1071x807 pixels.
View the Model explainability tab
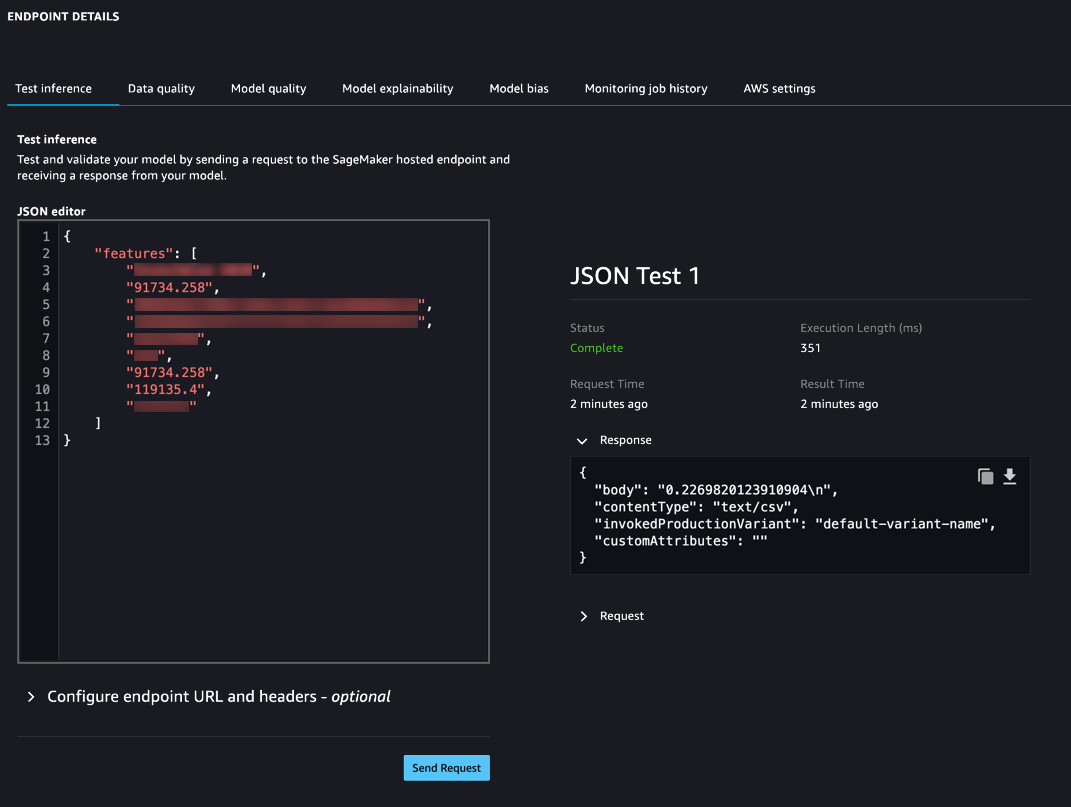tap(397, 88)
